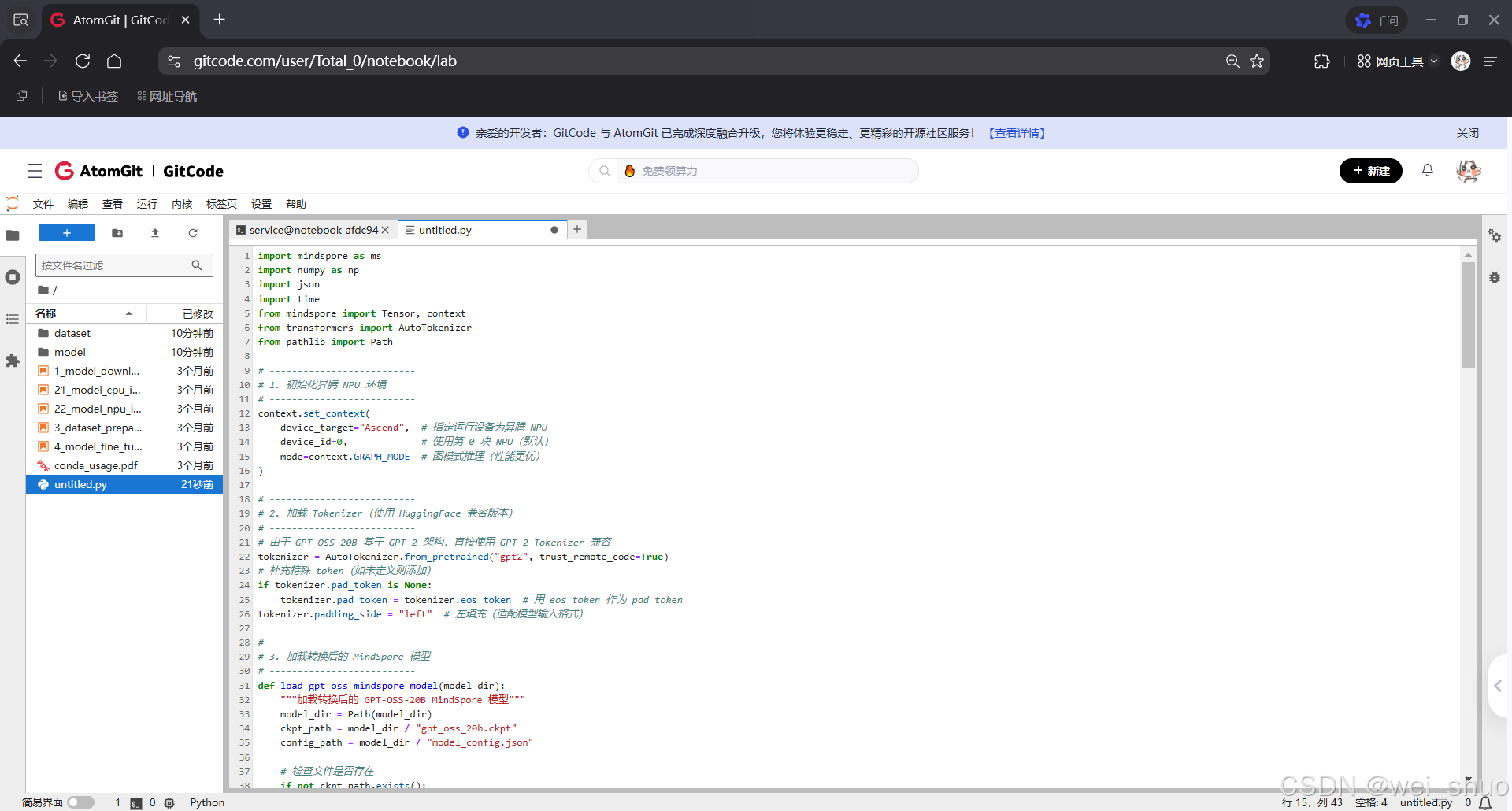Click the browser address bar URL
This screenshot has height=811, width=1512.
pyautogui.click(x=324, y=61)
